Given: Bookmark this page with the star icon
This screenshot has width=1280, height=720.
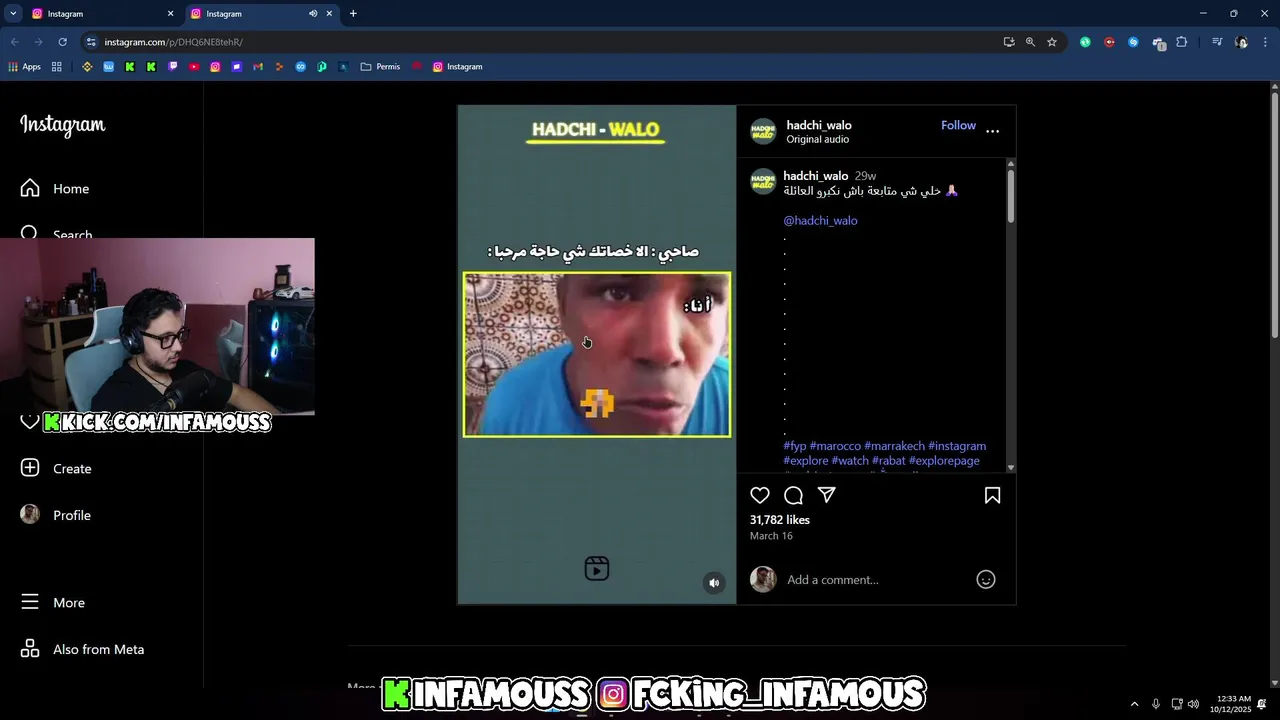Looking at the screenshot, I should 1052,42.
